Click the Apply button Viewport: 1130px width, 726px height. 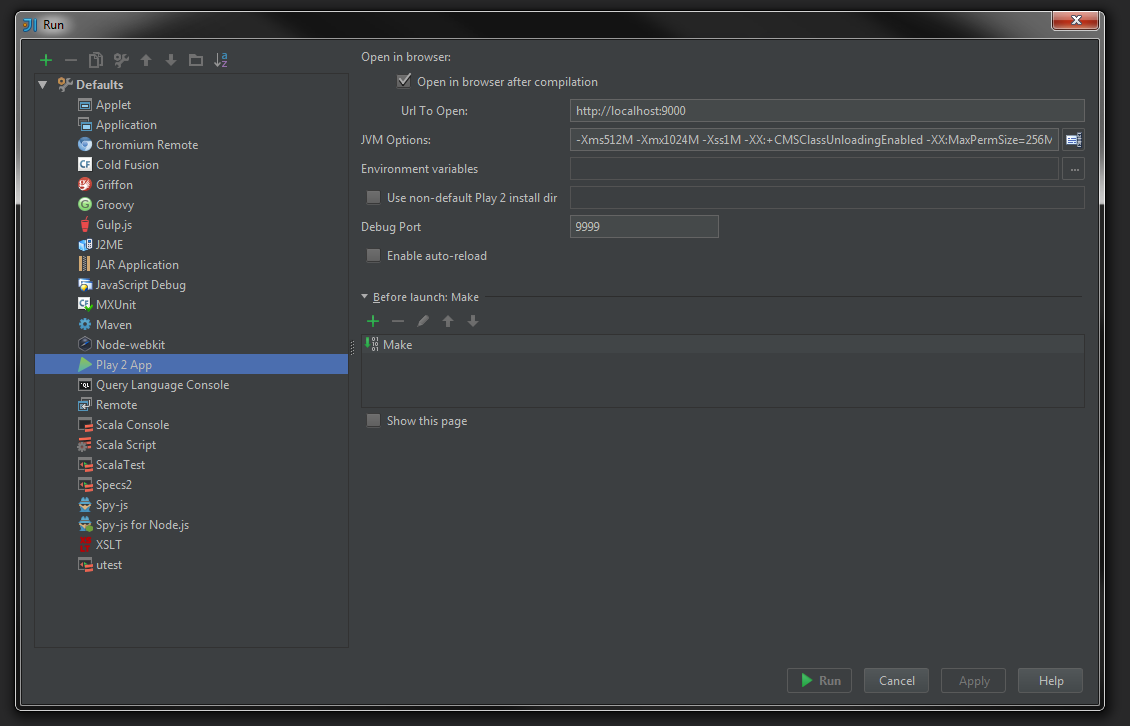pos(974,681)
